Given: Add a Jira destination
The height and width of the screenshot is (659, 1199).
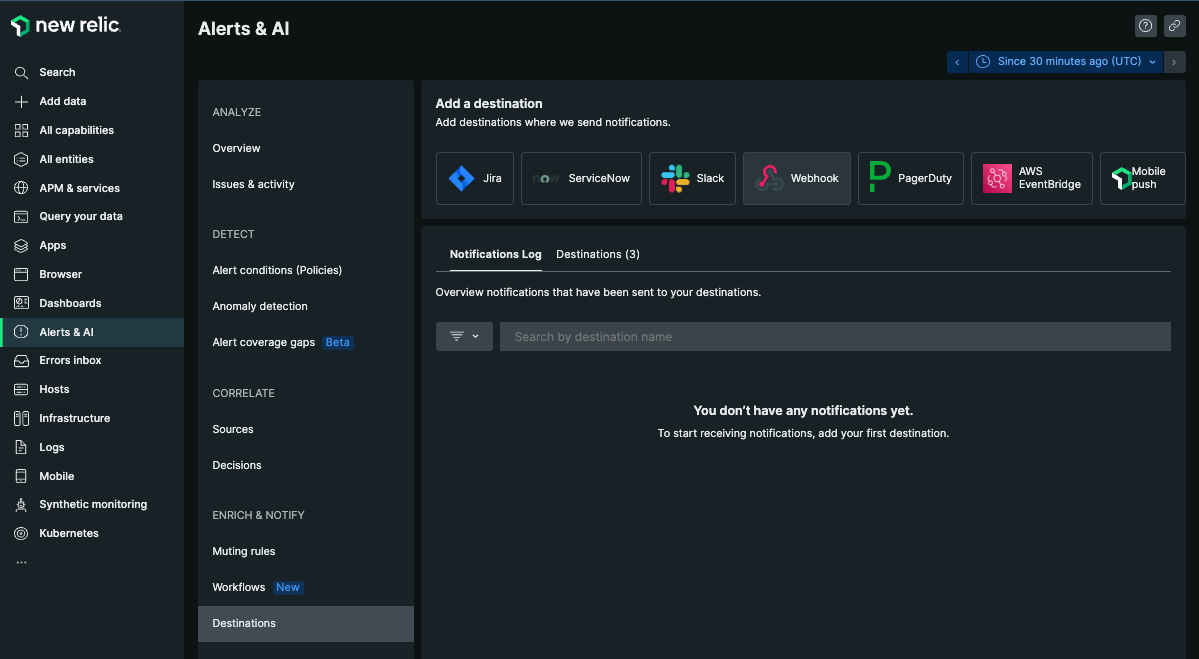Looking at the screenshot, I should [x=475, y=178].
